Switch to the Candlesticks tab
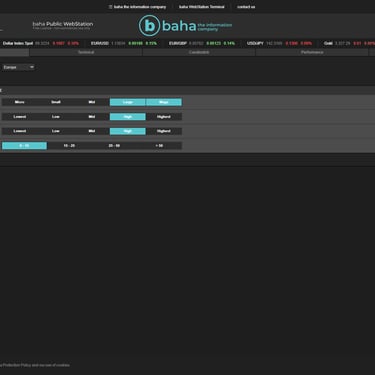 click(x=199, y=52)
